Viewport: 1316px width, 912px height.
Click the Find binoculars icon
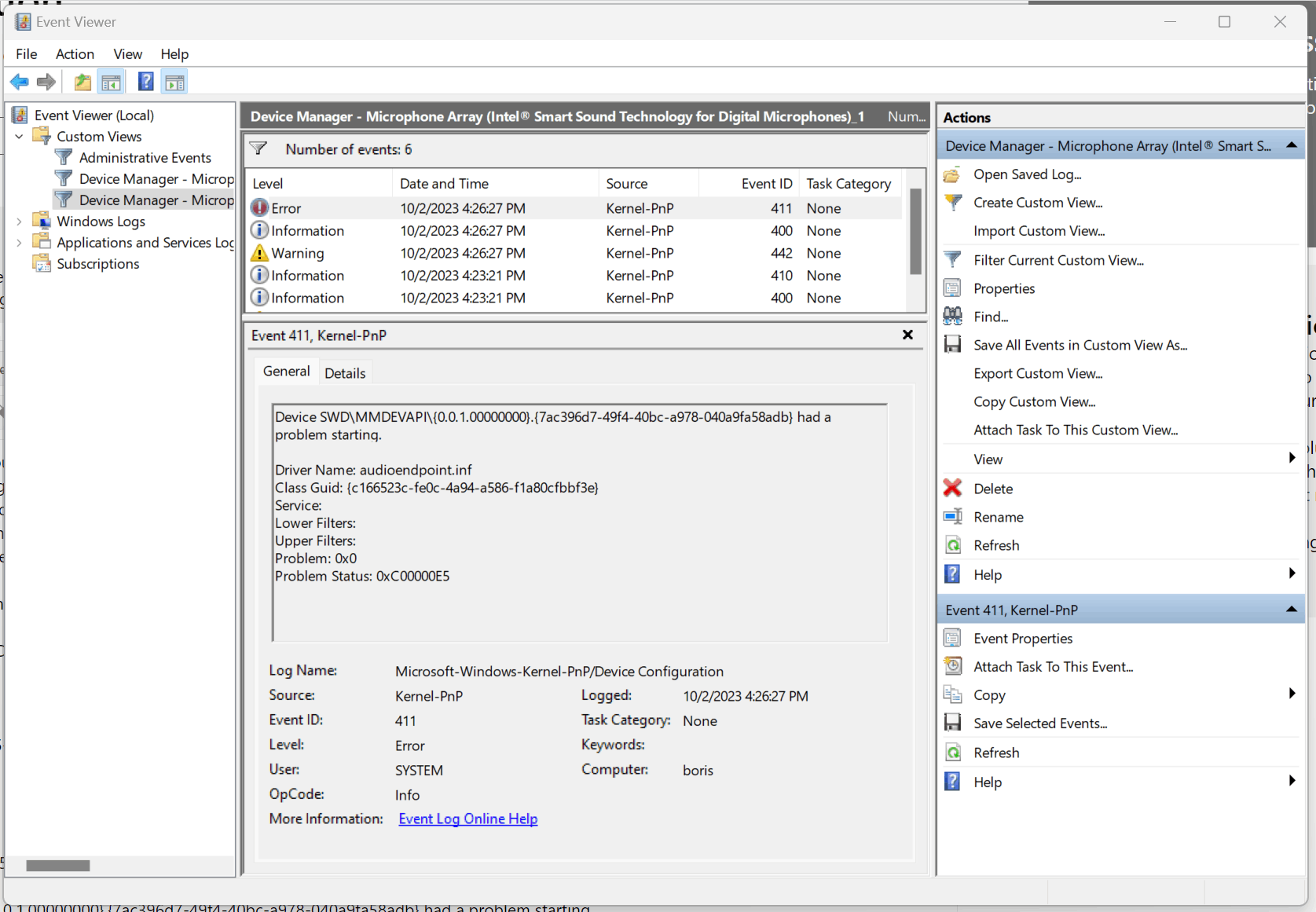click(x=952, y=317)
